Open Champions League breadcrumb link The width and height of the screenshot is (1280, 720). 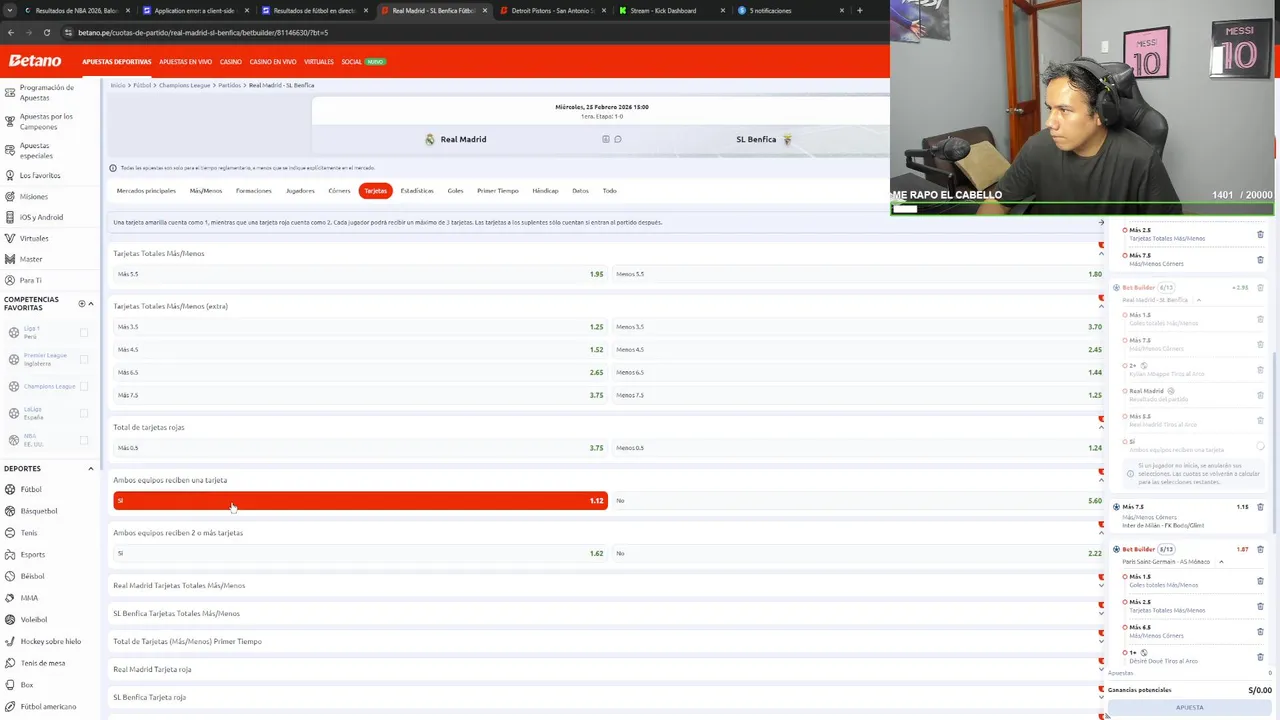click(x=185, y=85)
